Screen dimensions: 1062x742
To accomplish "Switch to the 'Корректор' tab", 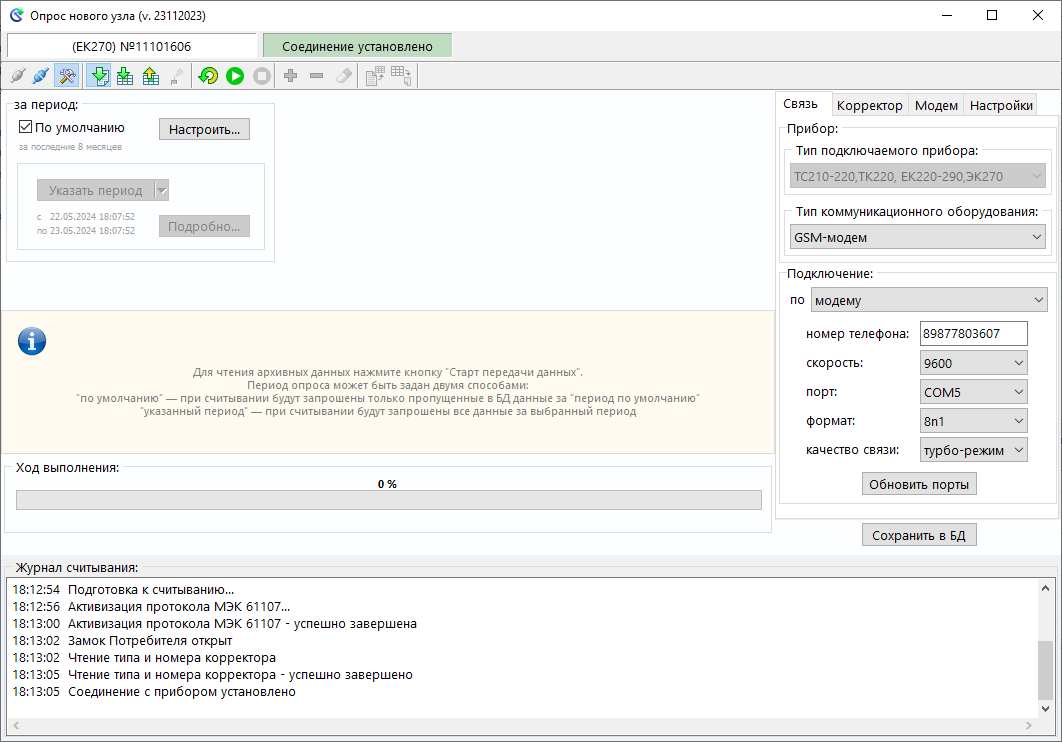I will coord(870,106).
